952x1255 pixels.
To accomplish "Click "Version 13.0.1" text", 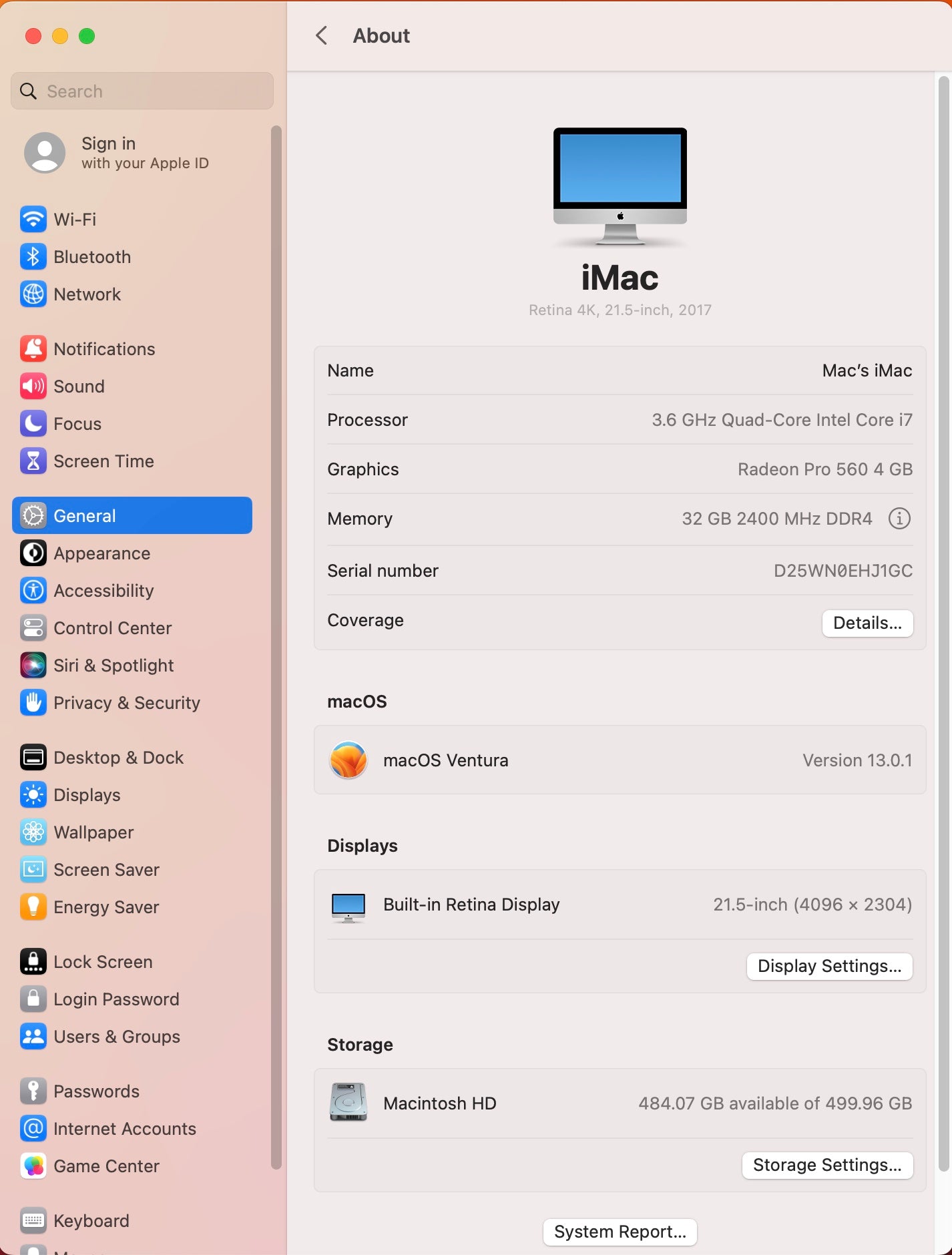I will coord(857,760).
